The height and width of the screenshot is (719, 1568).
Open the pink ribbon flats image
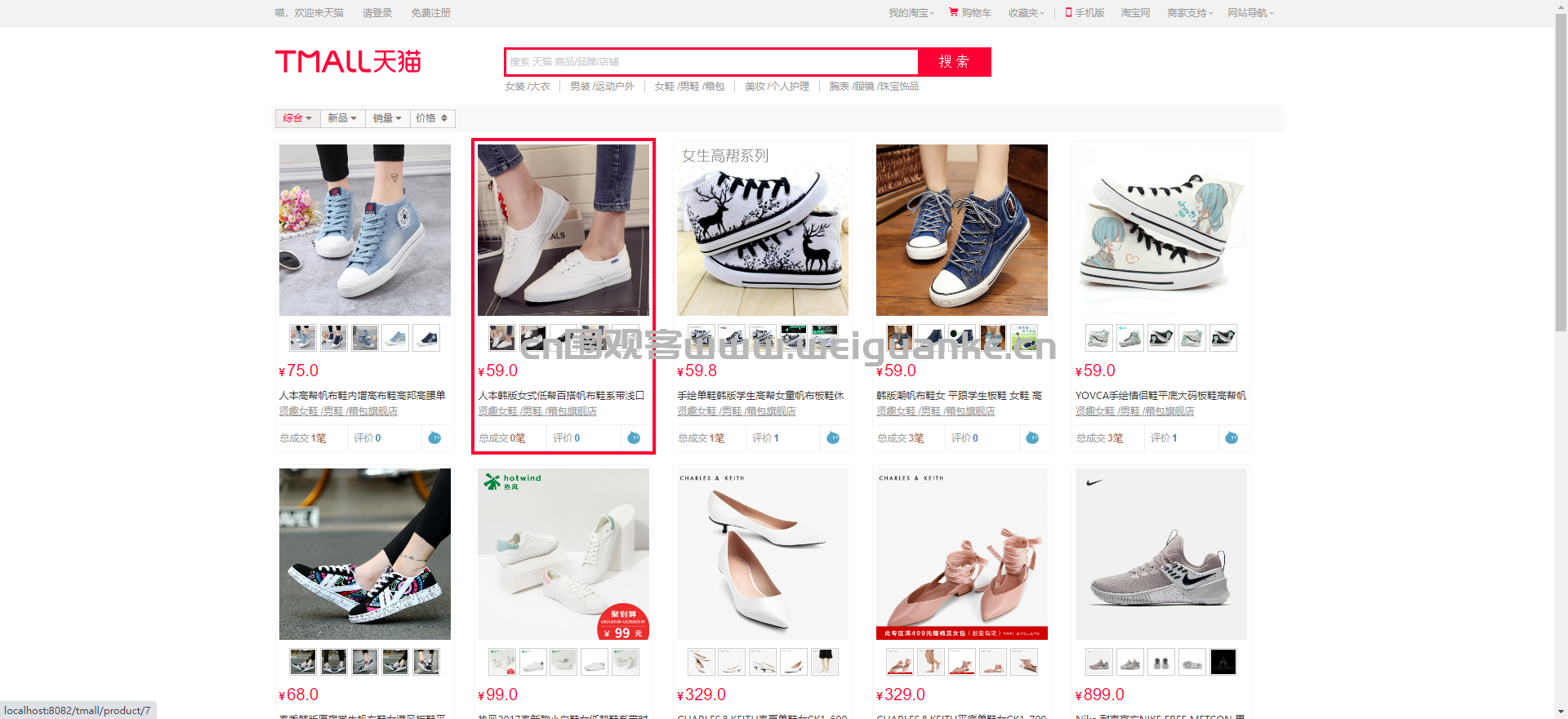click(x=962, y=554)
